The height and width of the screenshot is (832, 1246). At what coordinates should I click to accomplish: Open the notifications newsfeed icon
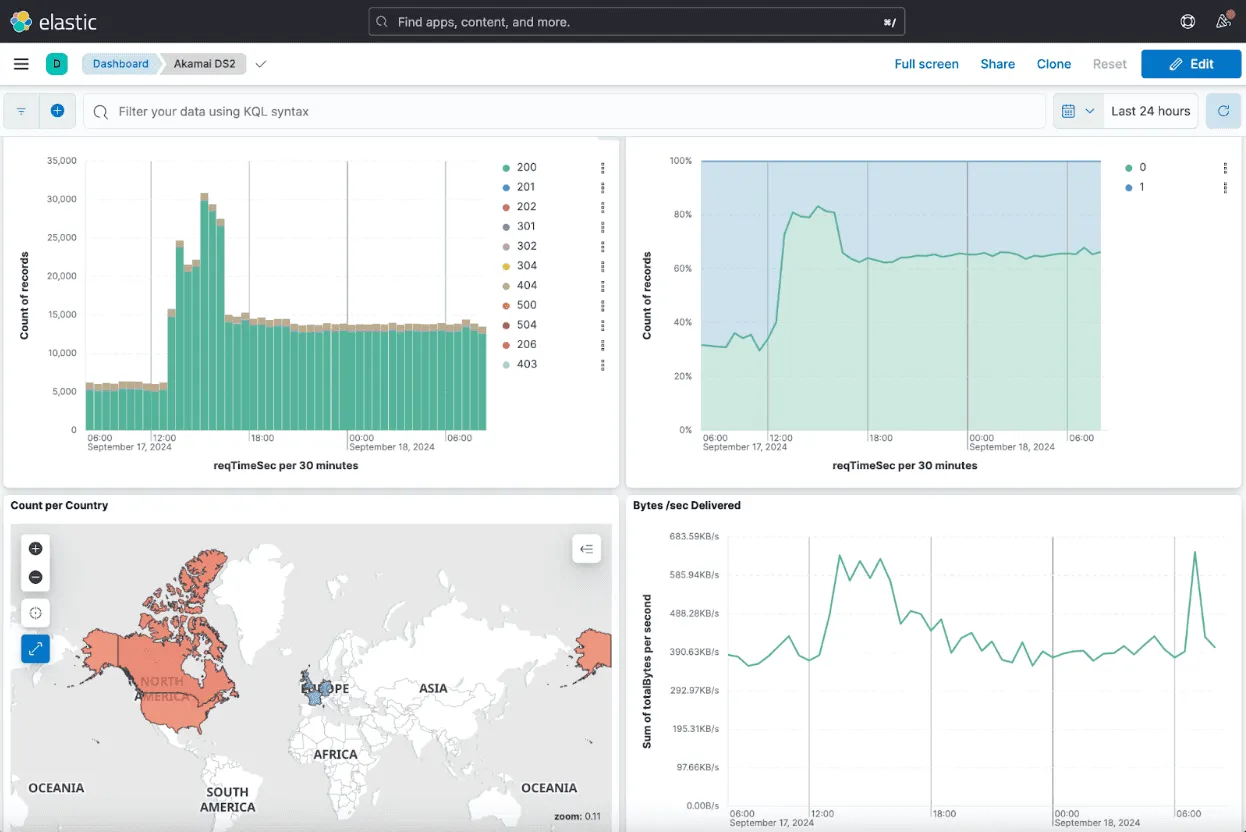pyautogui.click(x=1223, y=20)
